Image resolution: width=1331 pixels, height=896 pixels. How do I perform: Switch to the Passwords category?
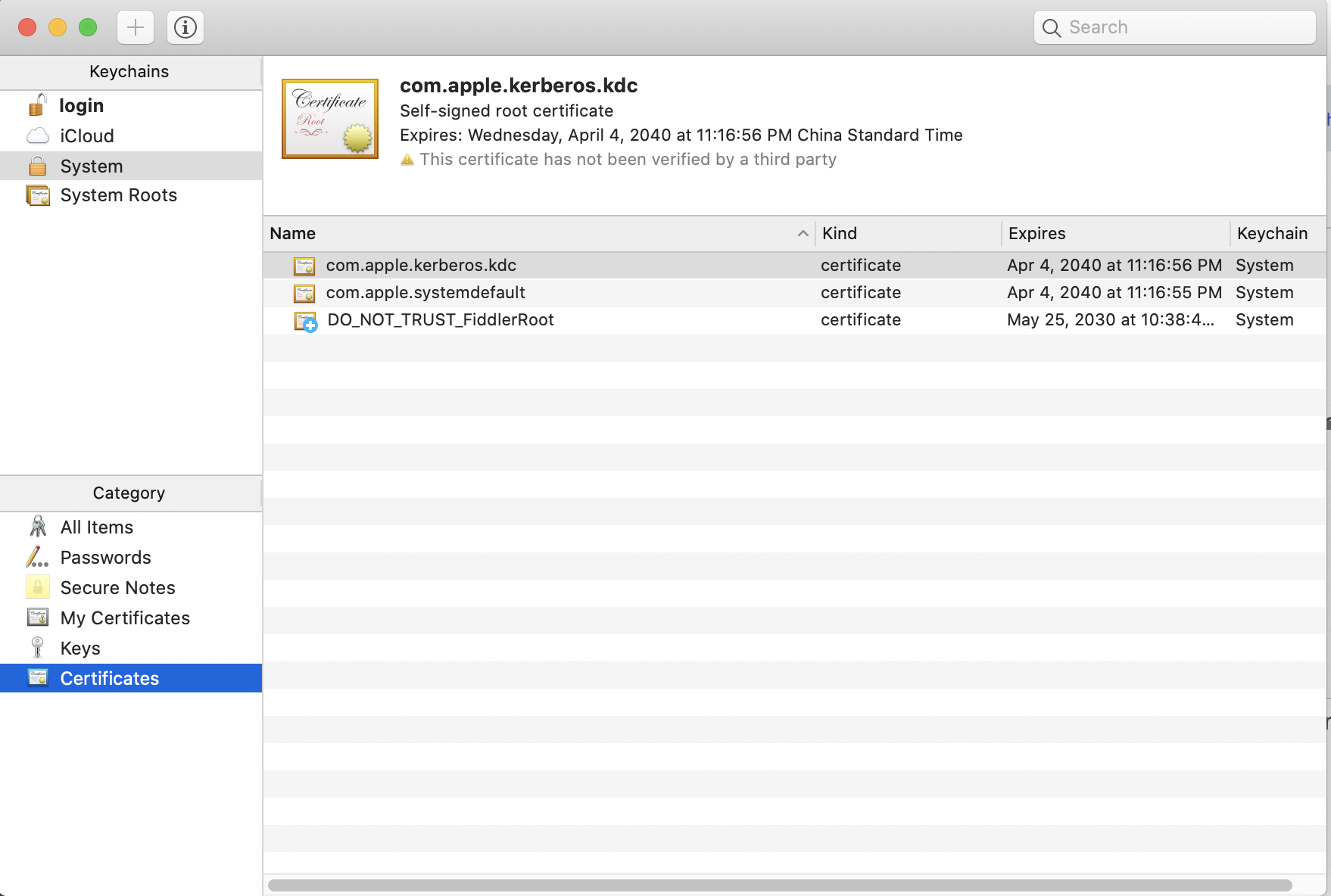coord(105,558)
